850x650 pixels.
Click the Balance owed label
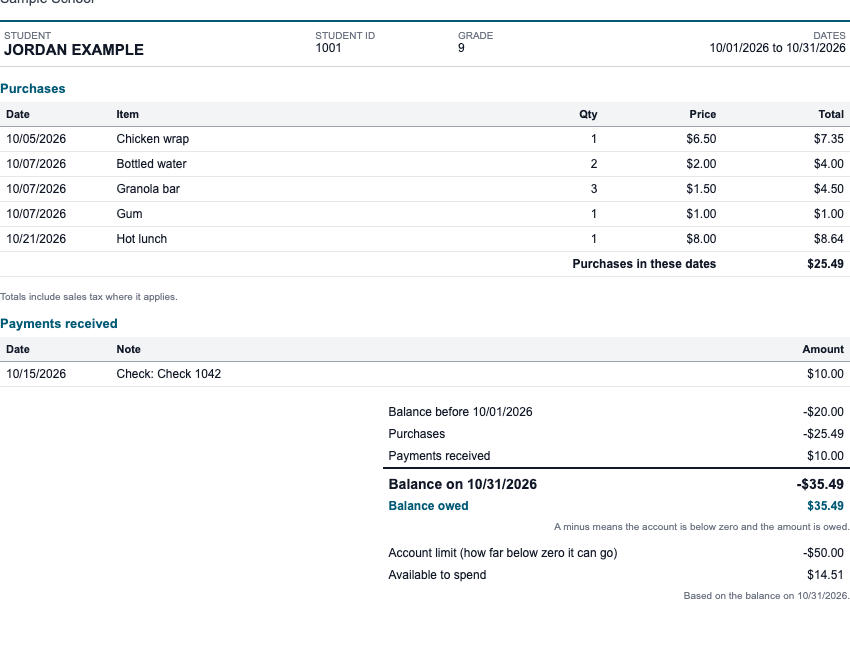pyautogui.click(x=428, y=506)
